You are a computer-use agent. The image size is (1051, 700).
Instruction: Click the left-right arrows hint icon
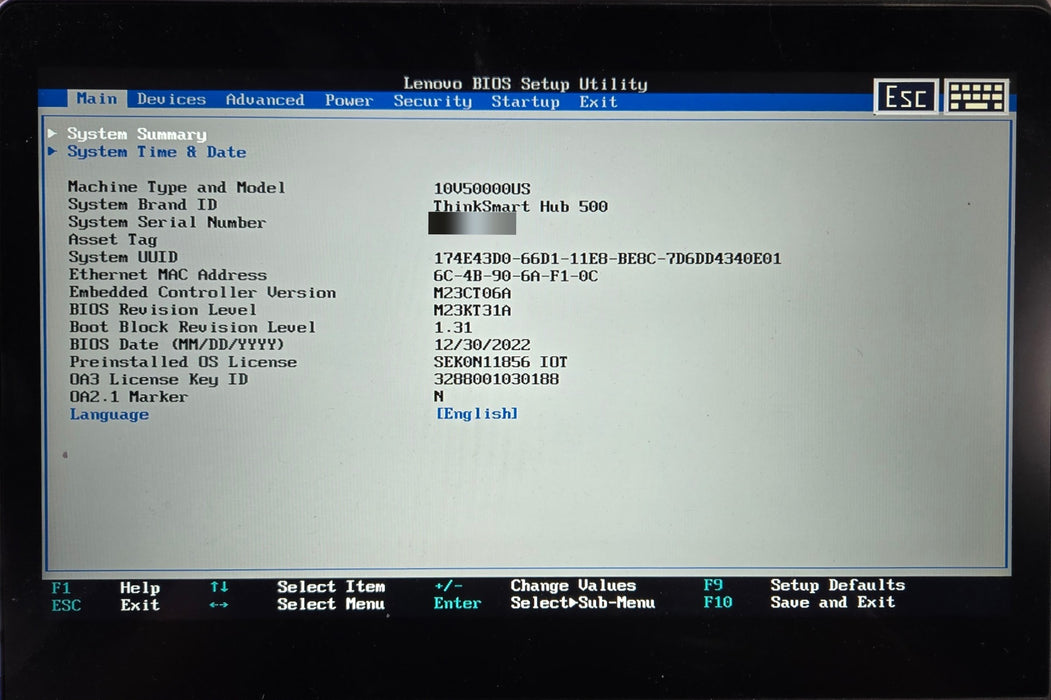[x=219, y=605]
